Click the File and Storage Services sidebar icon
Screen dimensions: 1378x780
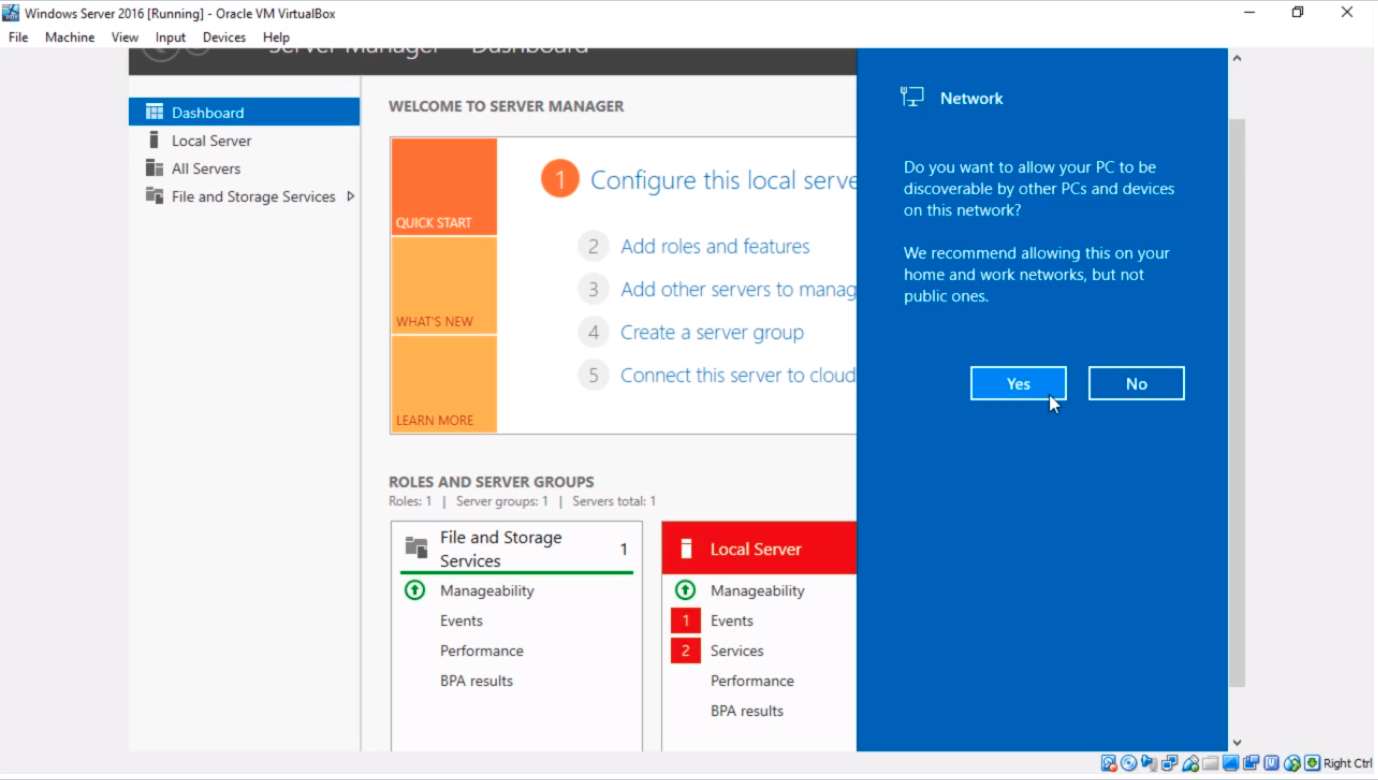[x=154, y=196]
